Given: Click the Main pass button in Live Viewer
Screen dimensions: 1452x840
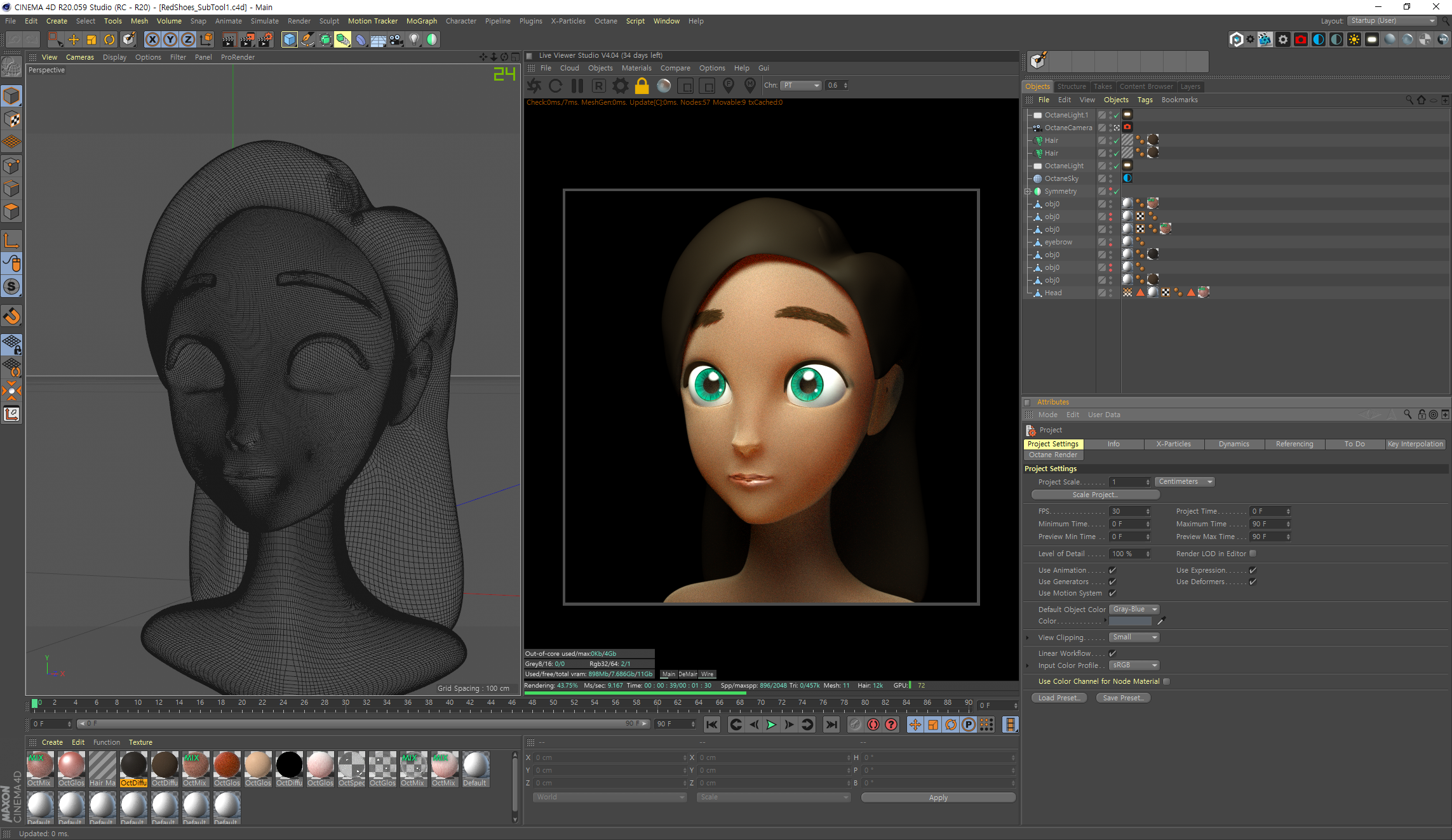Looking at the screenshot, I should pos(668,674).
